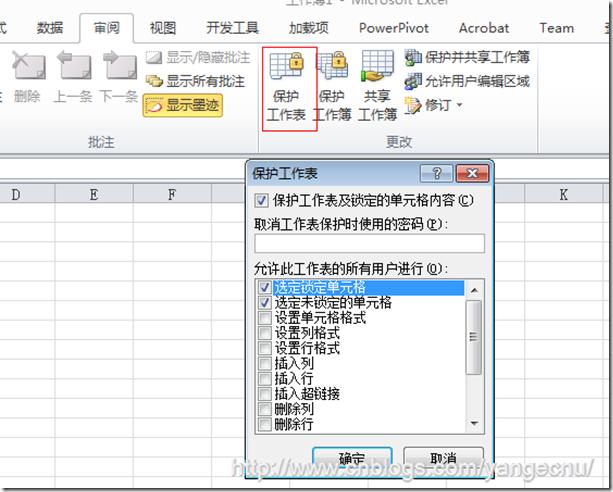Uncheck 选定未锁定的单元格 option

(265, 303)
